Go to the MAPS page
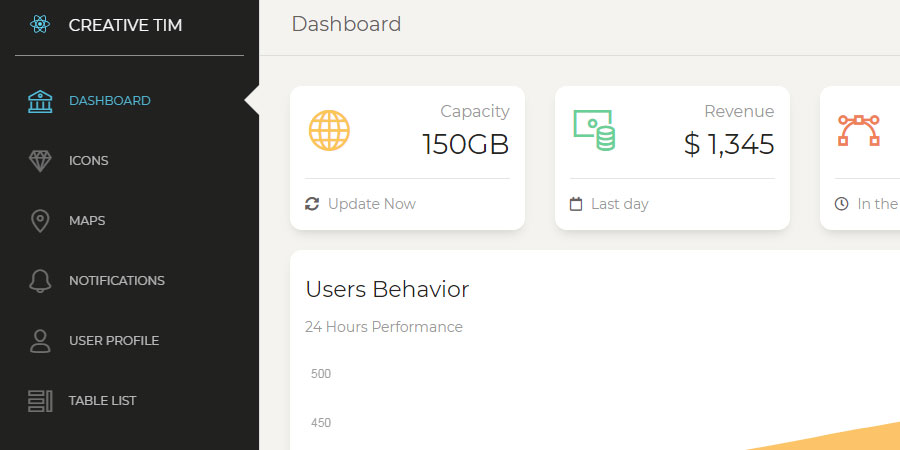 coord(87,221)
